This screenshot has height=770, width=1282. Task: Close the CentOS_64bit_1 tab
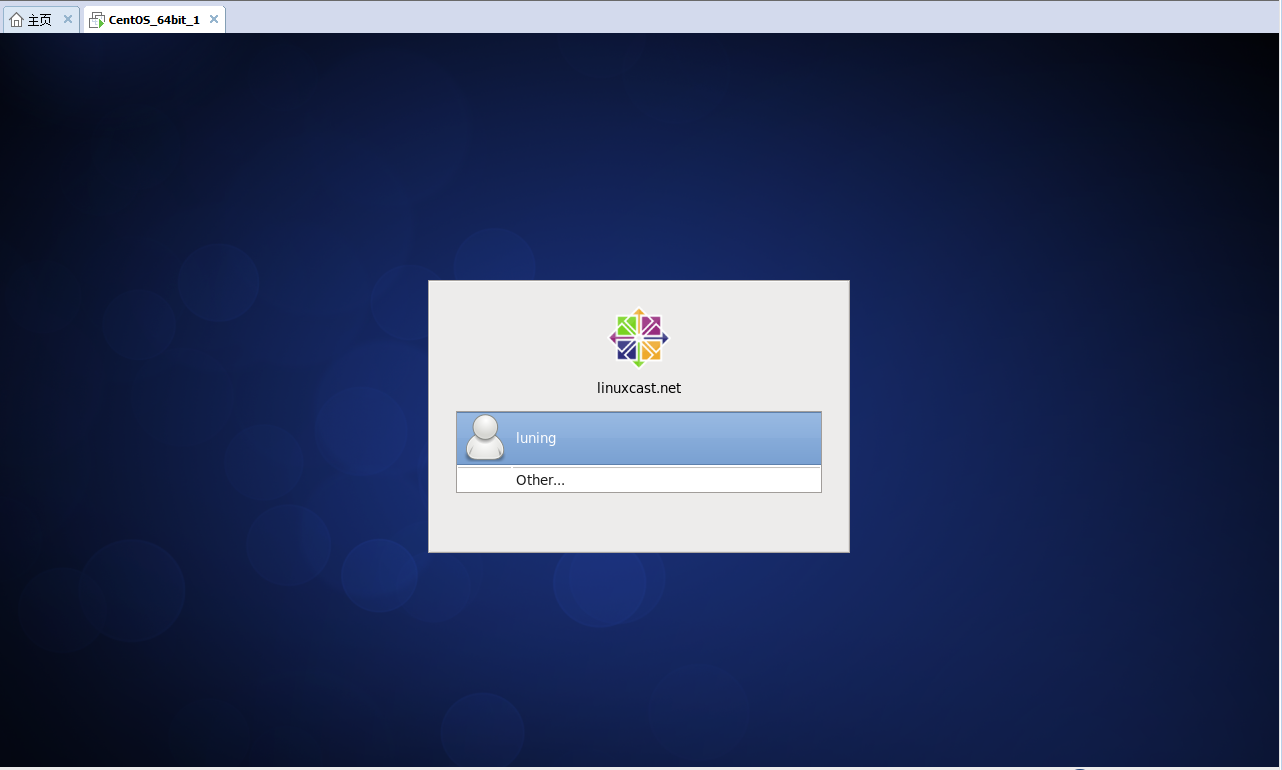click(213, 19)
